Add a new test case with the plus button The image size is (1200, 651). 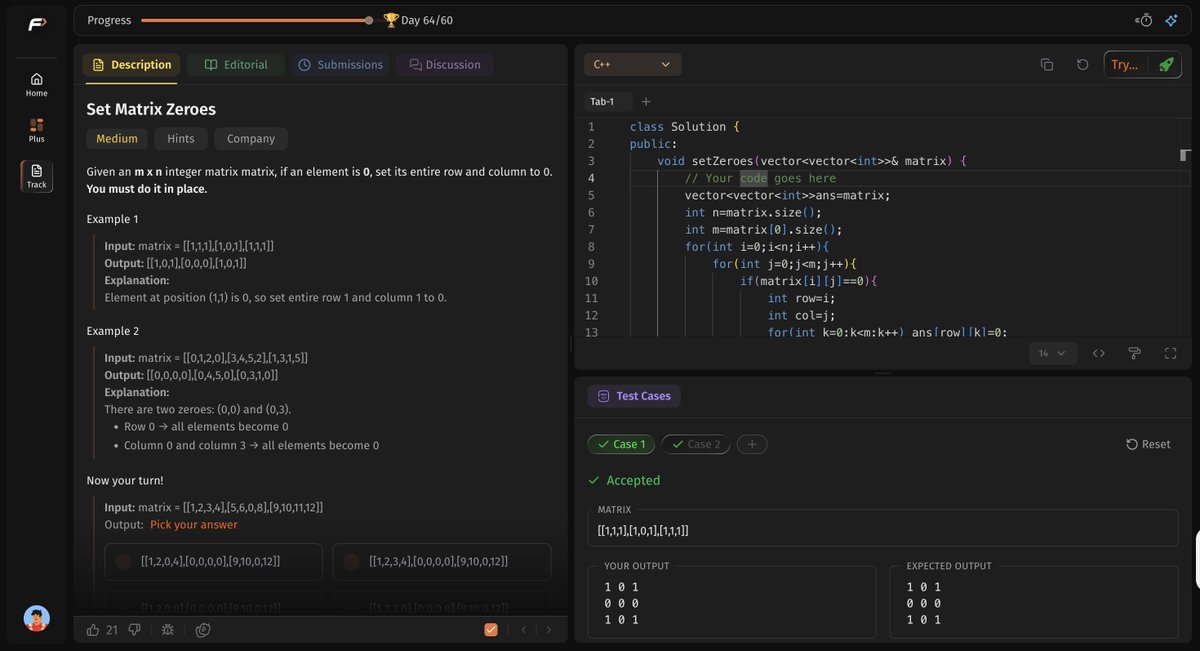pos(752,444)
